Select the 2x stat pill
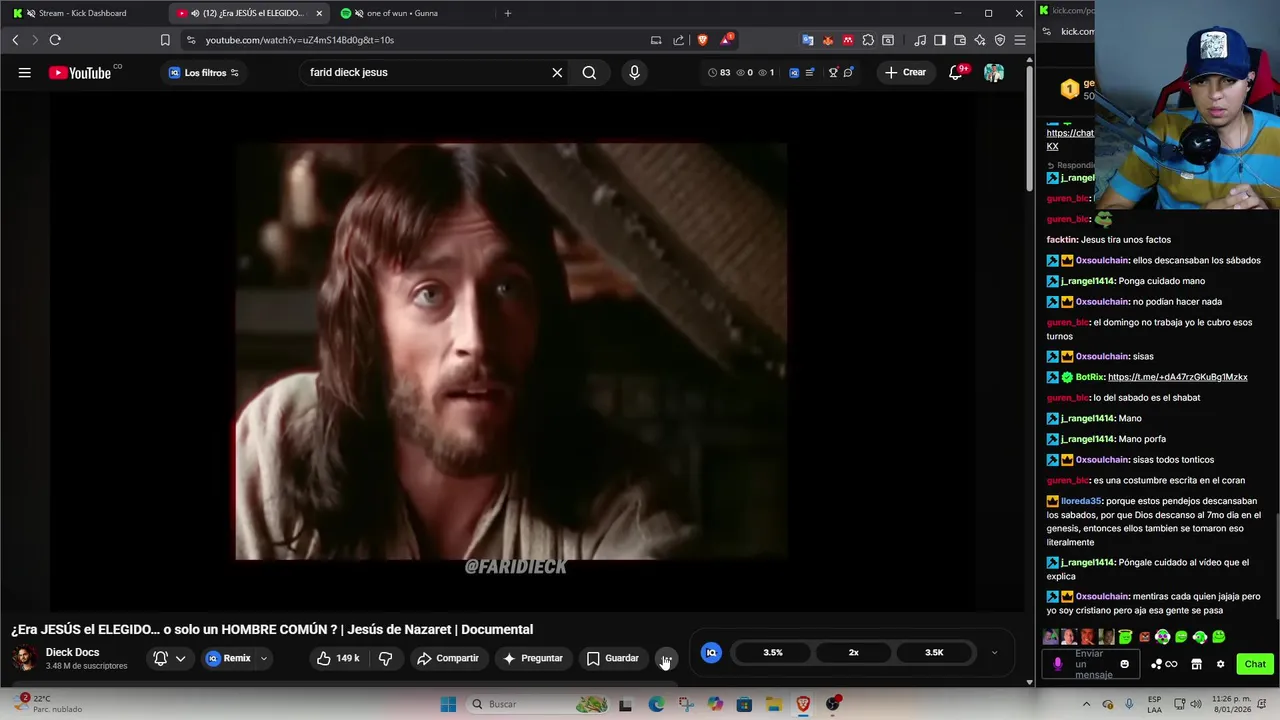Image resolution: width=1280 pixels, height=720 pixels. pos(853,652)
